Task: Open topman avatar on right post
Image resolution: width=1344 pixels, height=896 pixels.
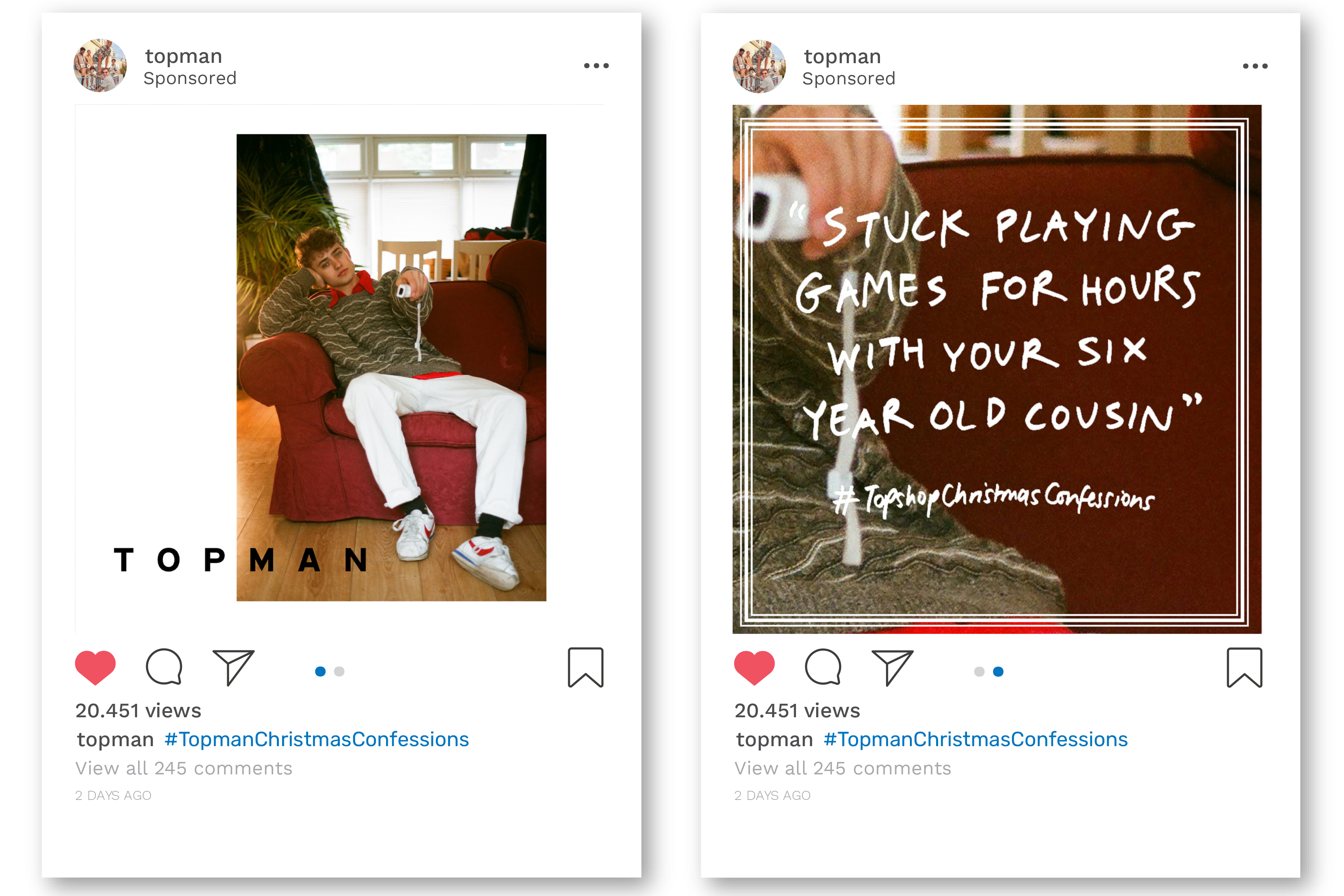Action: tap(759, 66)
